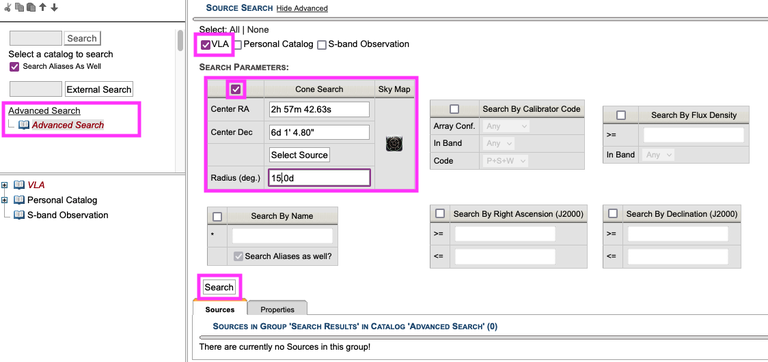This screenshot has width=768, height=362.
Task: Expand the Personal Catalog tree node
Action: click(5, 200)
